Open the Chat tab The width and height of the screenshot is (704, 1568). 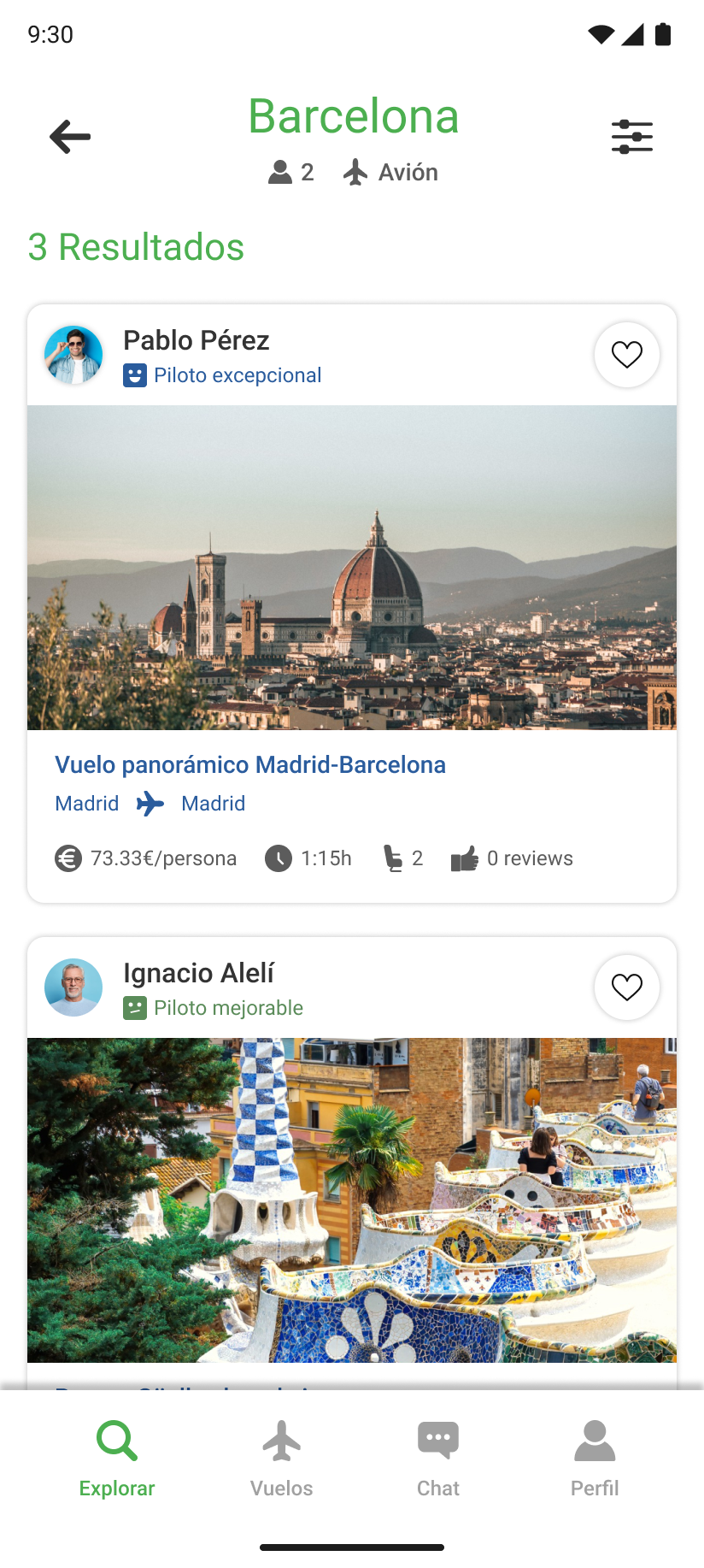coord(437,1456)
